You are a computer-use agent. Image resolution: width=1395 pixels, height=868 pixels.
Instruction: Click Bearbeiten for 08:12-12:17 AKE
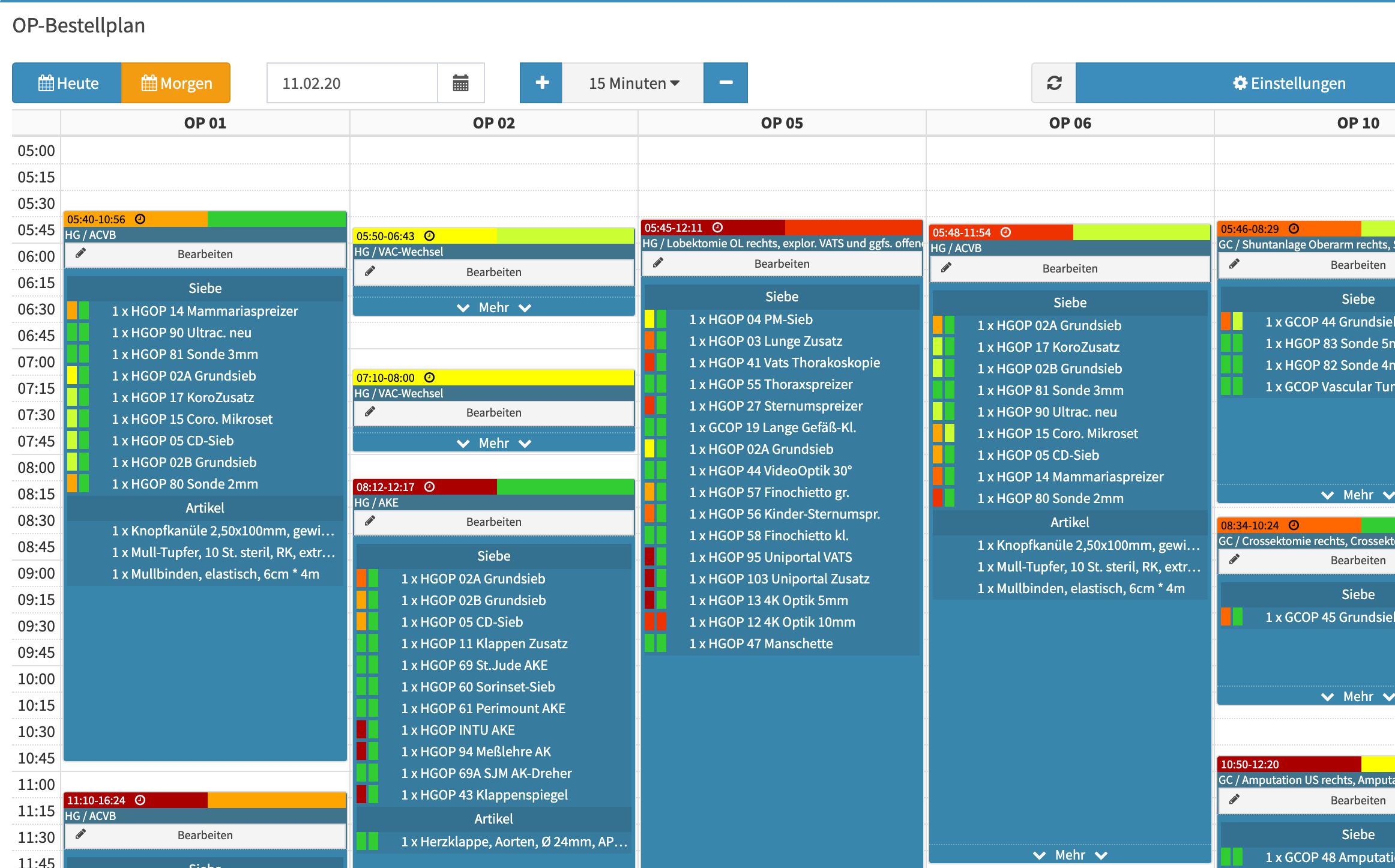click(493, 522)
